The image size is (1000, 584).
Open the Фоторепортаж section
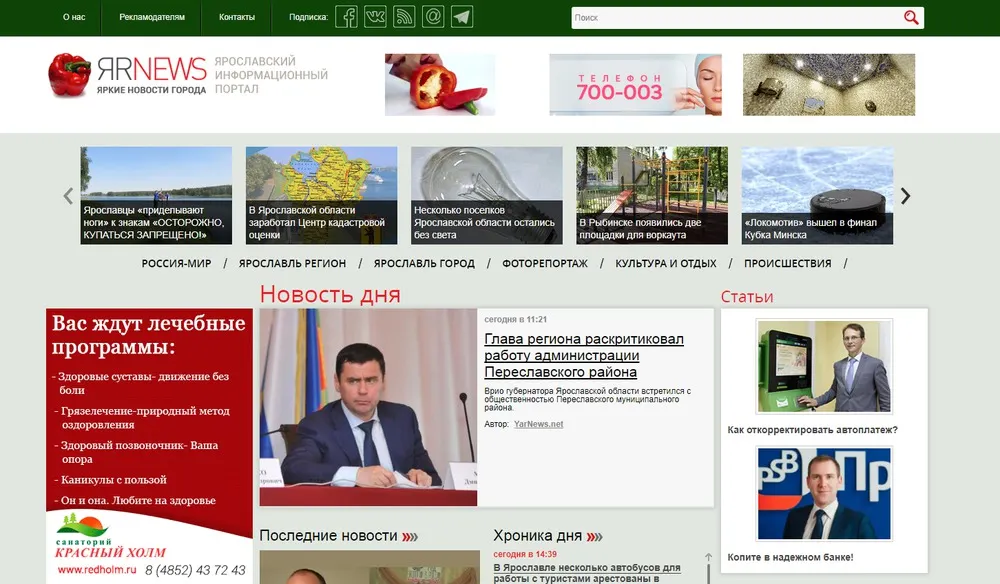tap(545, 263)
